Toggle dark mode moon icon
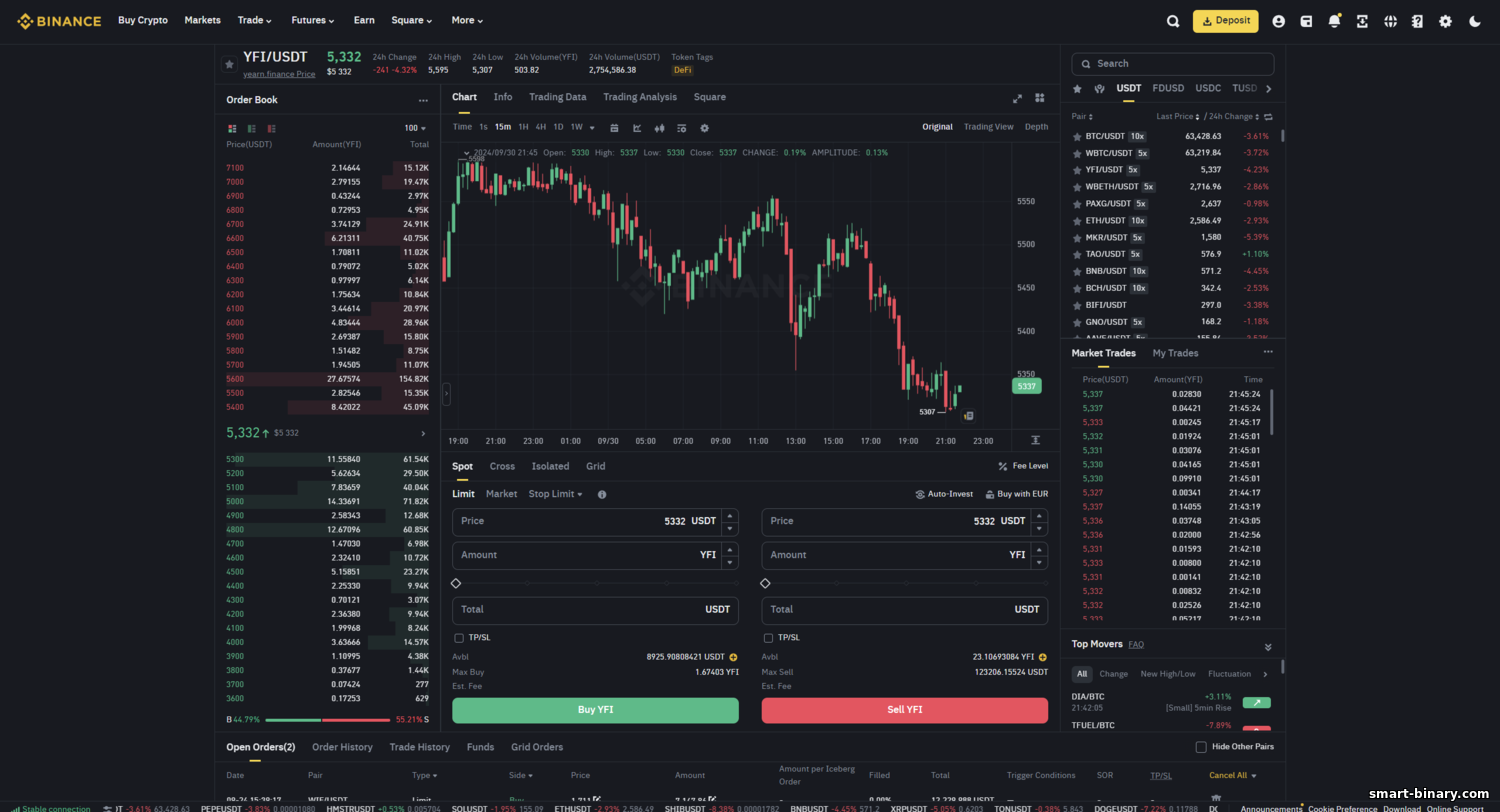Screen dimensions: 1500x812 pos(1474,21)
